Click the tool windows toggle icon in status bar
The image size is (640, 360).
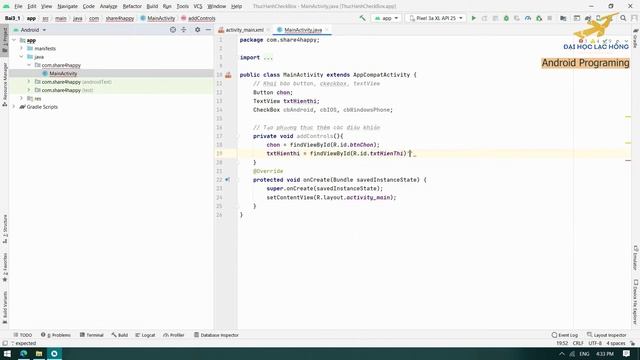point(5,343)
